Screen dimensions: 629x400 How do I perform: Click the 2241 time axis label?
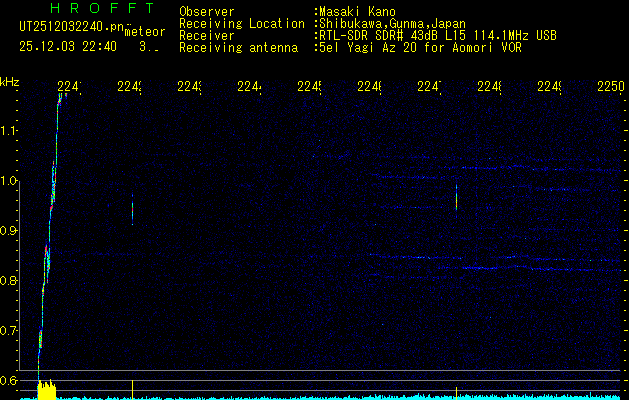point(69,86)
